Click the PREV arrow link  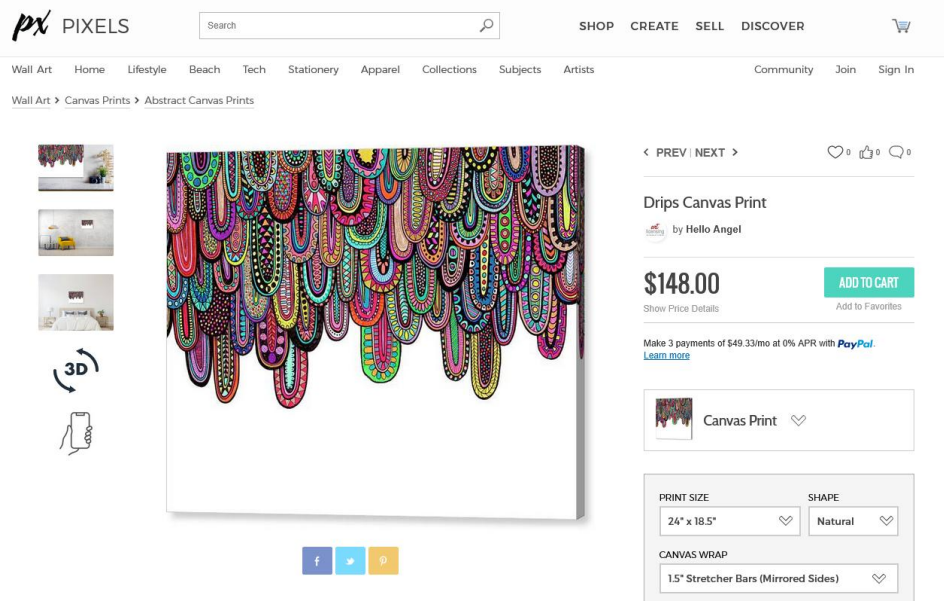(665, 153)
